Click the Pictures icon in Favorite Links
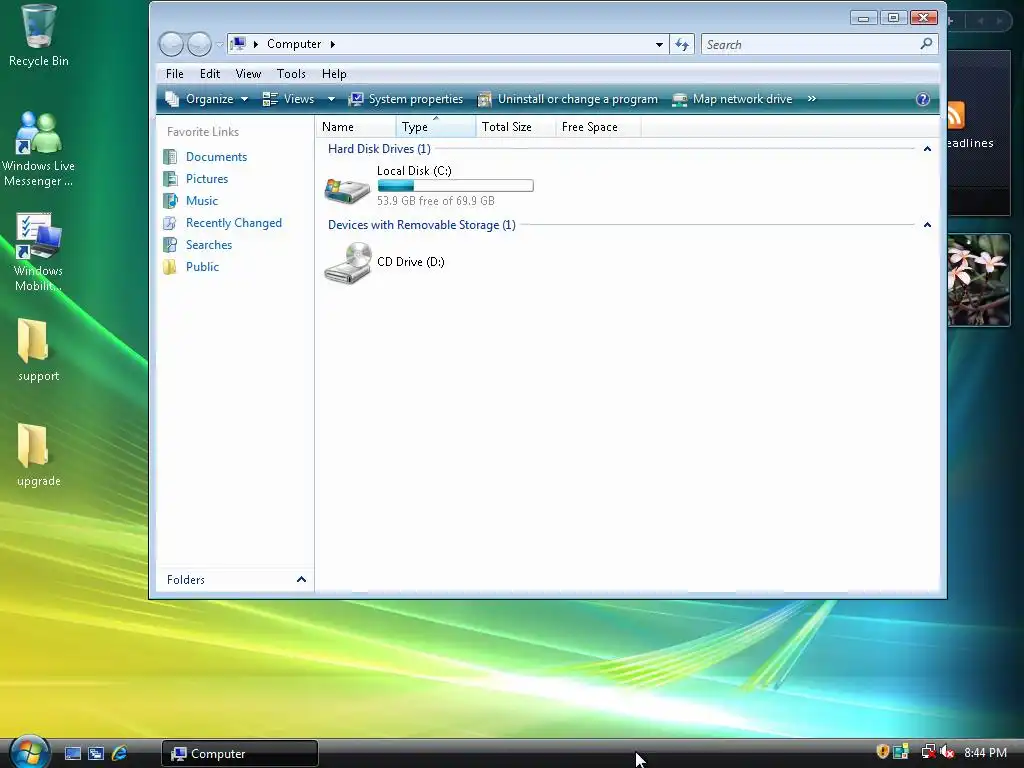Screen dimensions: 1024x768 pos(170,179)
